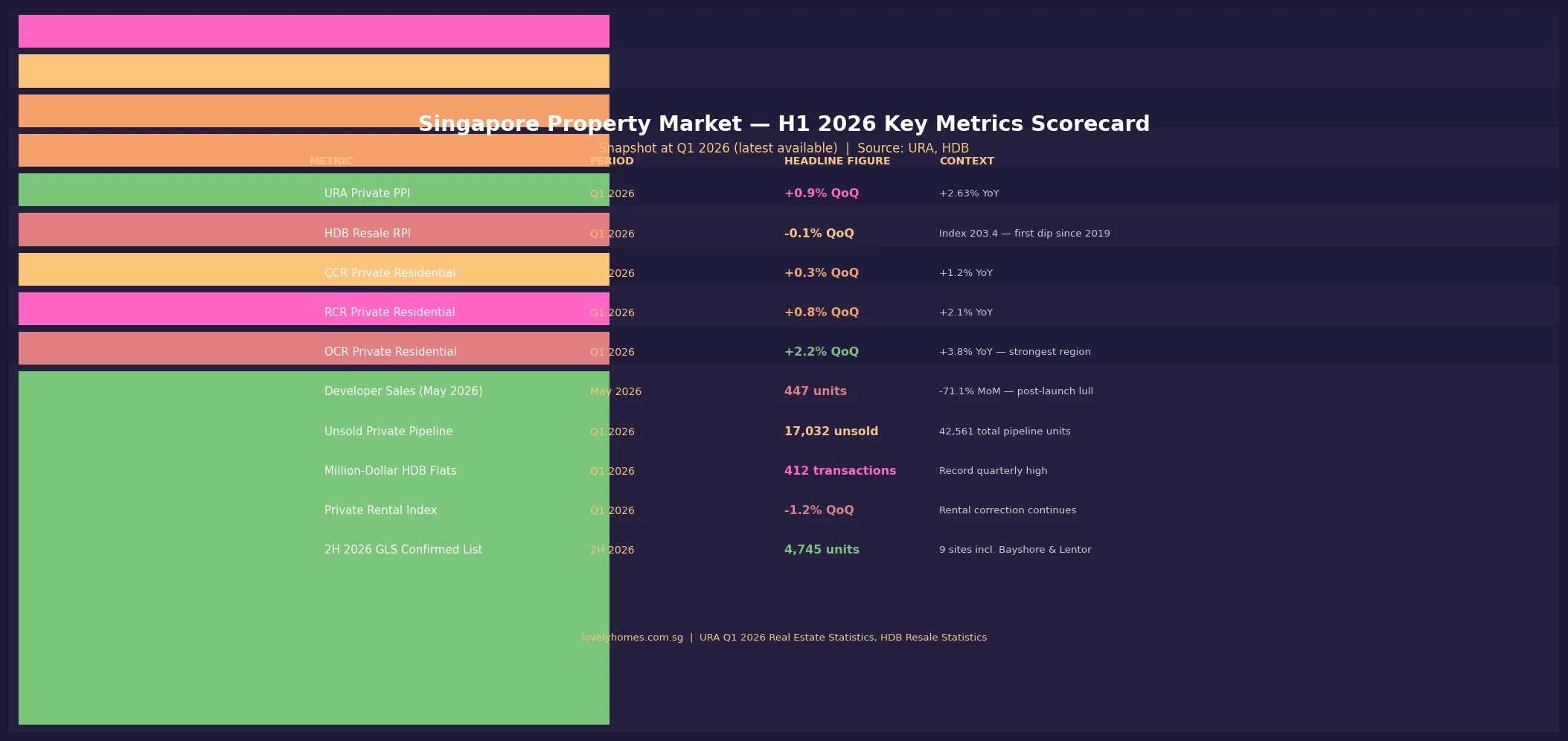Image resolution: width=1568 pixels, height=741 pixels.
Task: Select 'Developer Sales (May 2026)' metric label
Action: coord(403,391)
